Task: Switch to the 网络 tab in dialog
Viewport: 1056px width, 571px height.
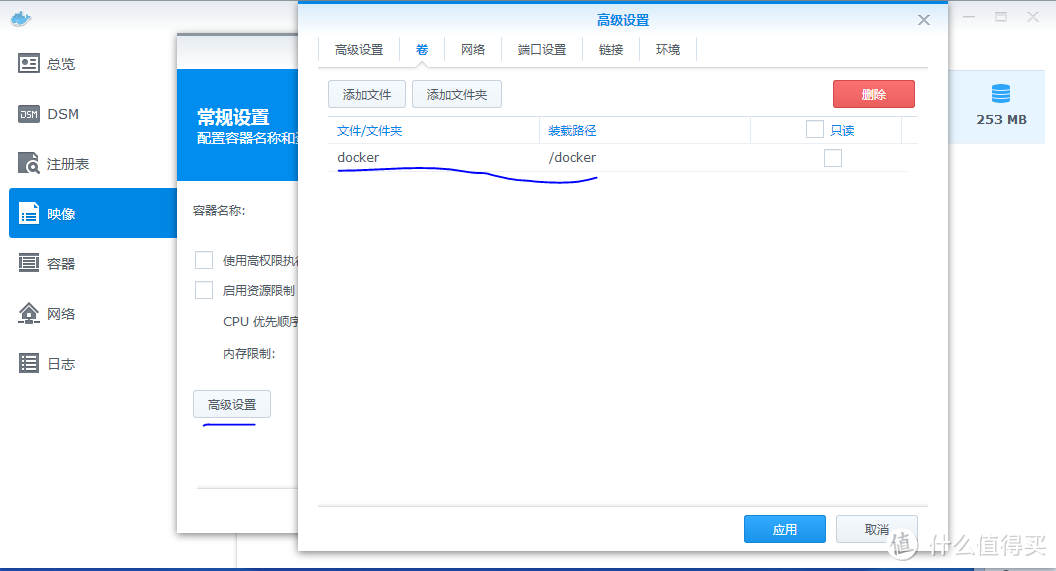Action: 473,50
